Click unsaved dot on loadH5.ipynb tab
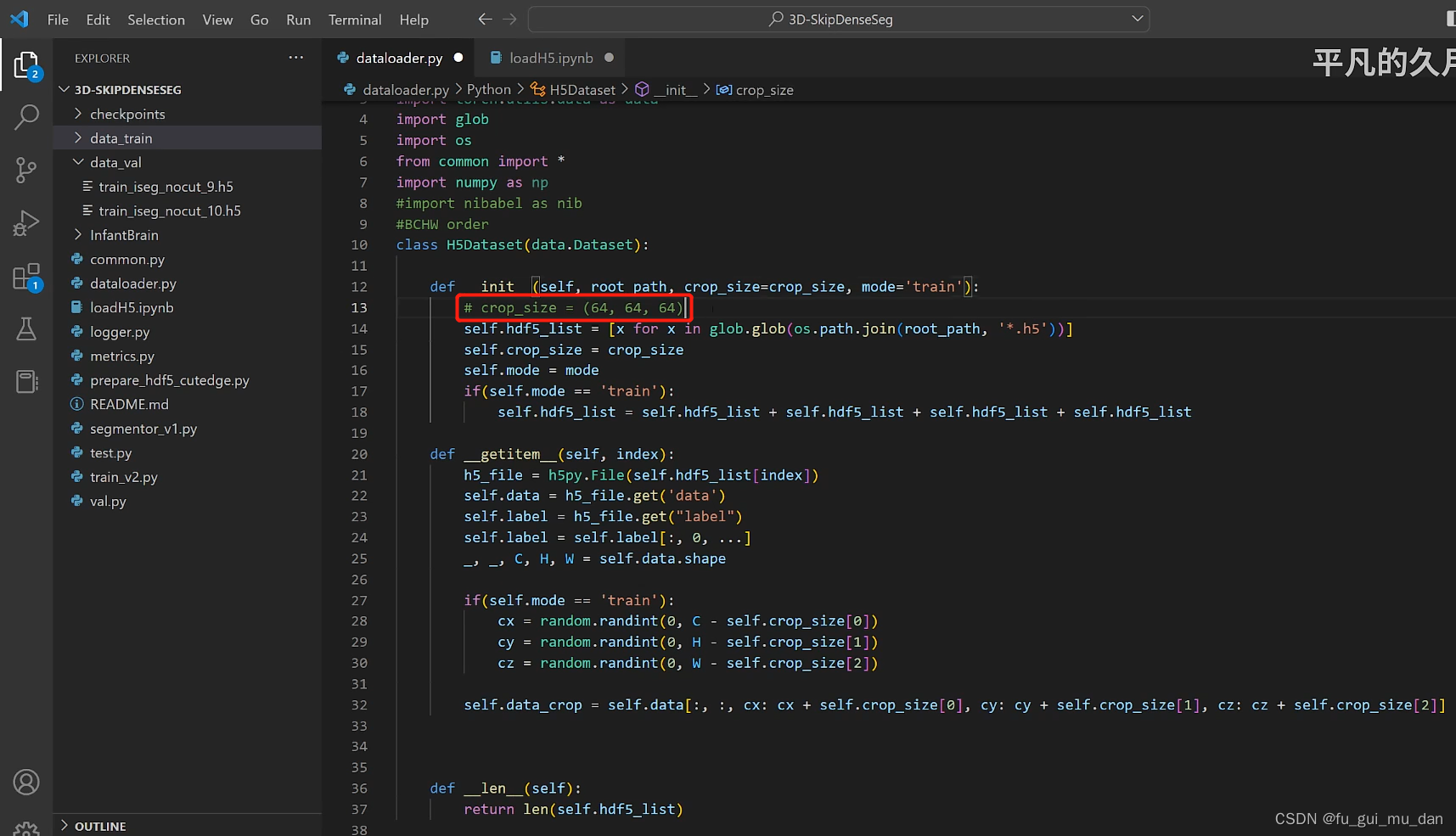Viewport: 1456px width, 836px height. (609, 58)
